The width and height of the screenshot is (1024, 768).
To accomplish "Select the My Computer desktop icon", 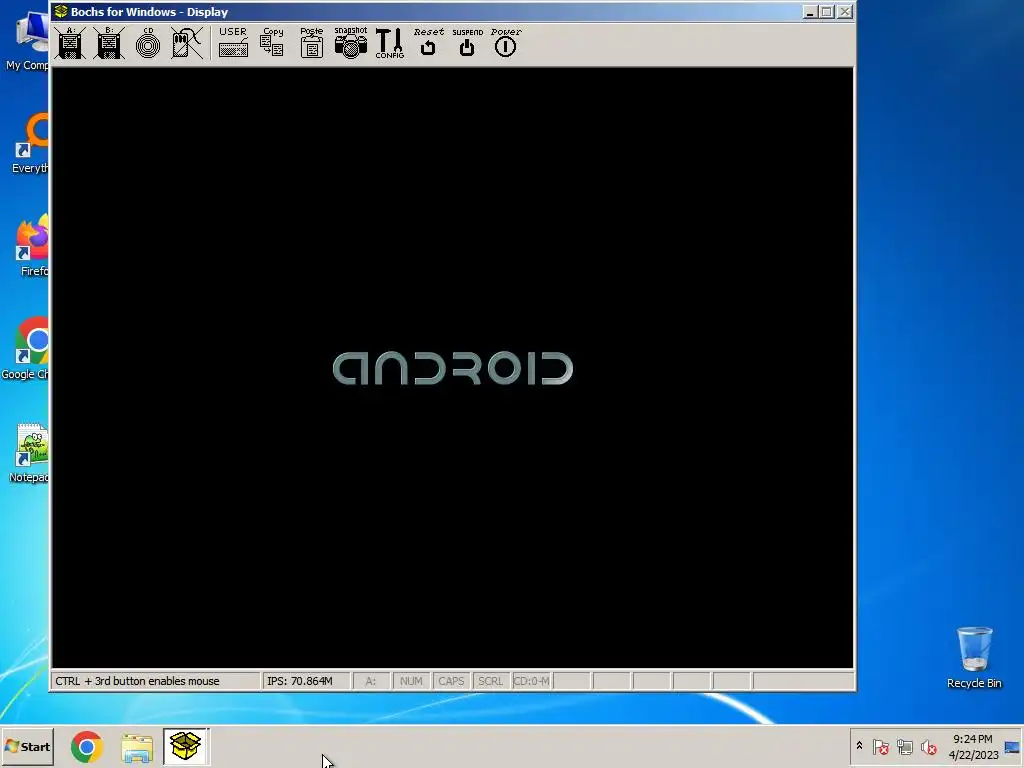I will coord(29,40).
